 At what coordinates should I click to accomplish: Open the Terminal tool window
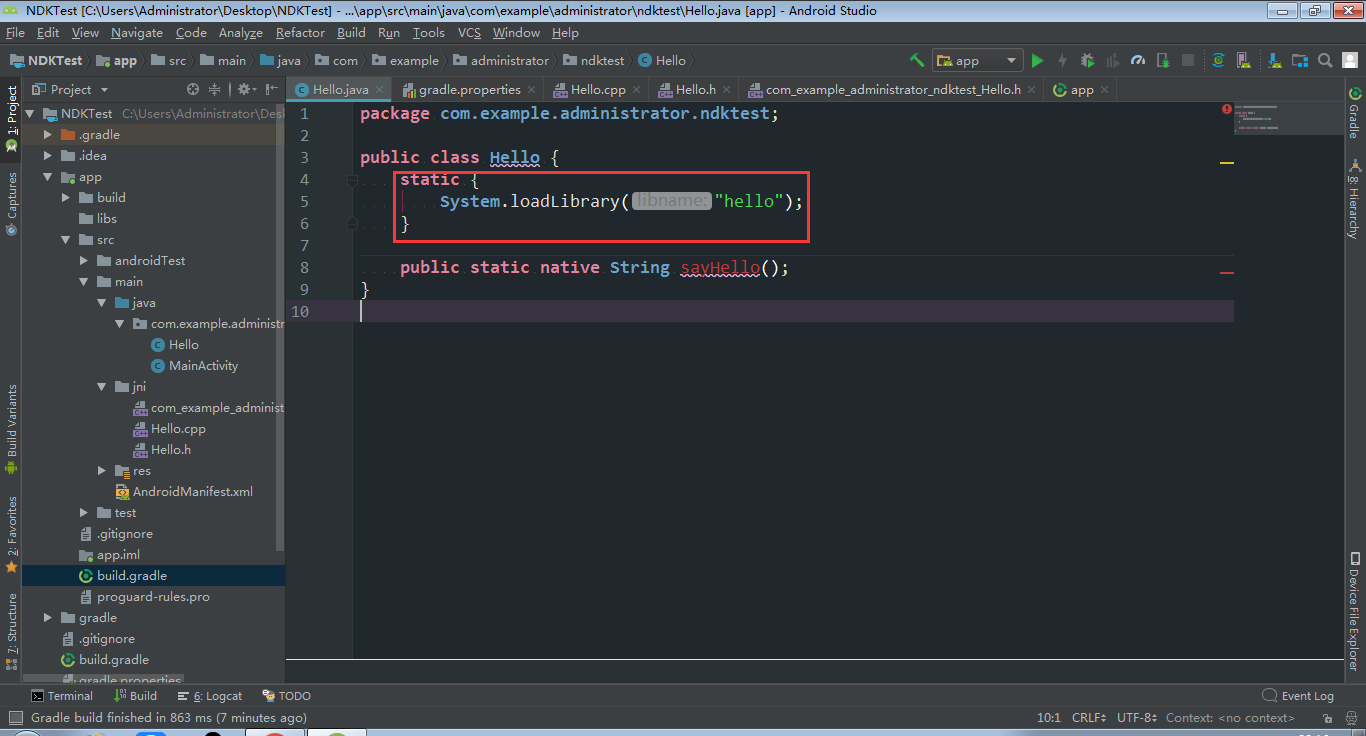(61, 696)
